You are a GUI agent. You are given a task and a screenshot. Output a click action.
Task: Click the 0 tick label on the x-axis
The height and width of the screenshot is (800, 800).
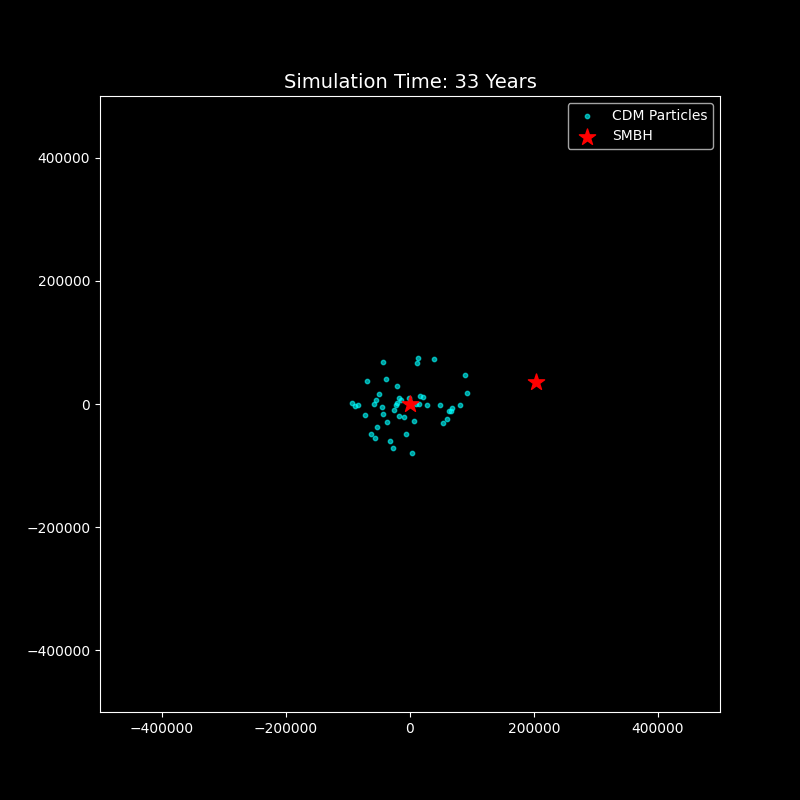tap(410, 730)
